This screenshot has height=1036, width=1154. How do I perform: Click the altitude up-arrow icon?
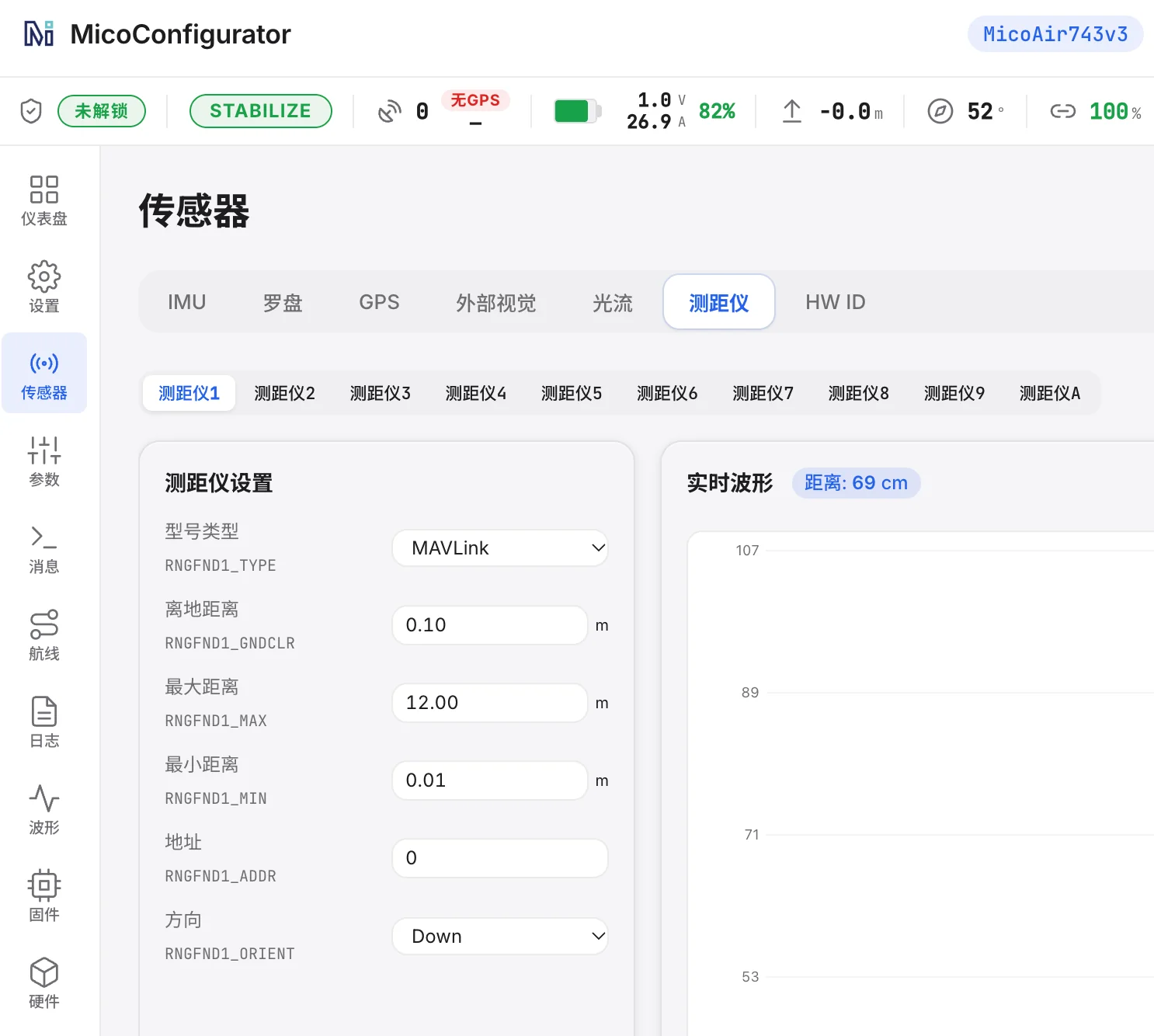pos(792,111)
